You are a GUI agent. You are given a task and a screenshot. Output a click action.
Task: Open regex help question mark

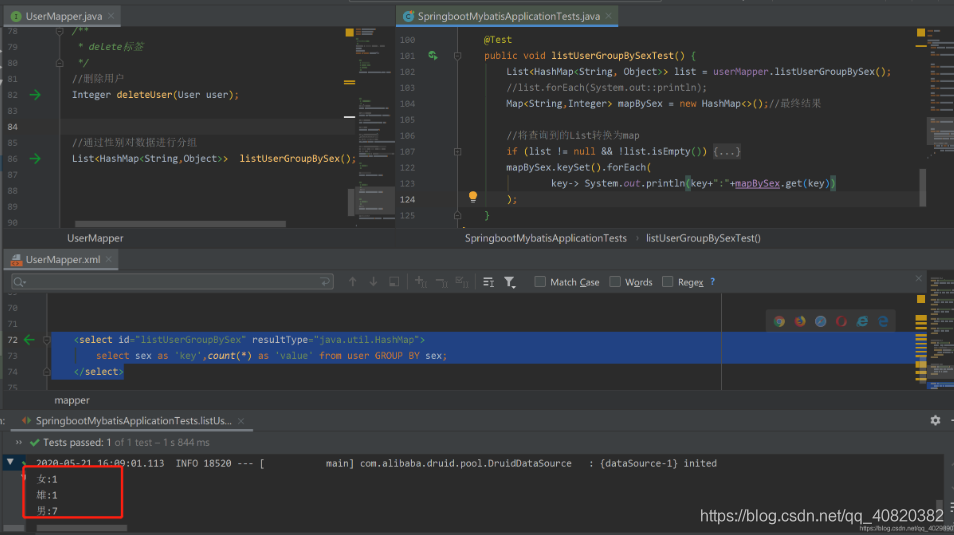[x=712, y=282]
